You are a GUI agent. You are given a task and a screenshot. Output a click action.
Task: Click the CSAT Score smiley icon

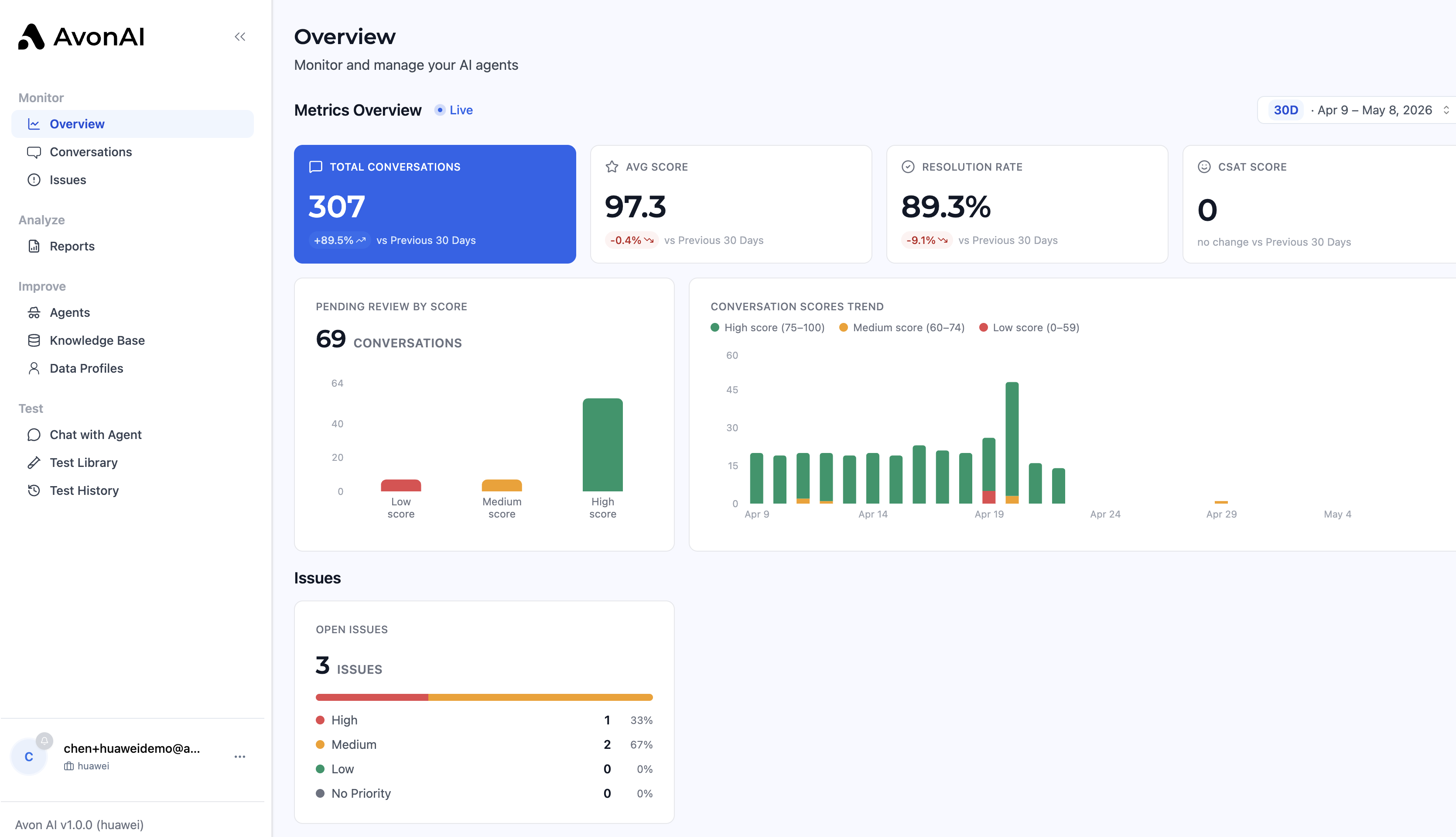1204,167
